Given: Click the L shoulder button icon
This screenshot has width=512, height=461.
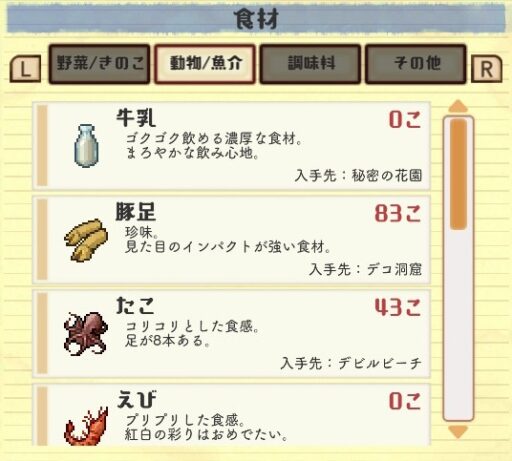Looking at the screenshot, I should point(25,68).
